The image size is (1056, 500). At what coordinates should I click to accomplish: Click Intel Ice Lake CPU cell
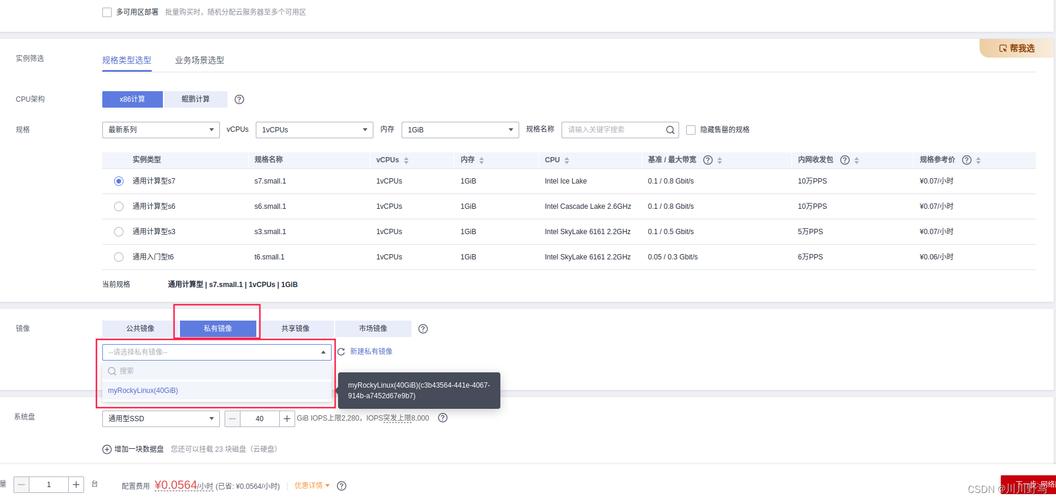pyautogui.click(x=566, y=181)
